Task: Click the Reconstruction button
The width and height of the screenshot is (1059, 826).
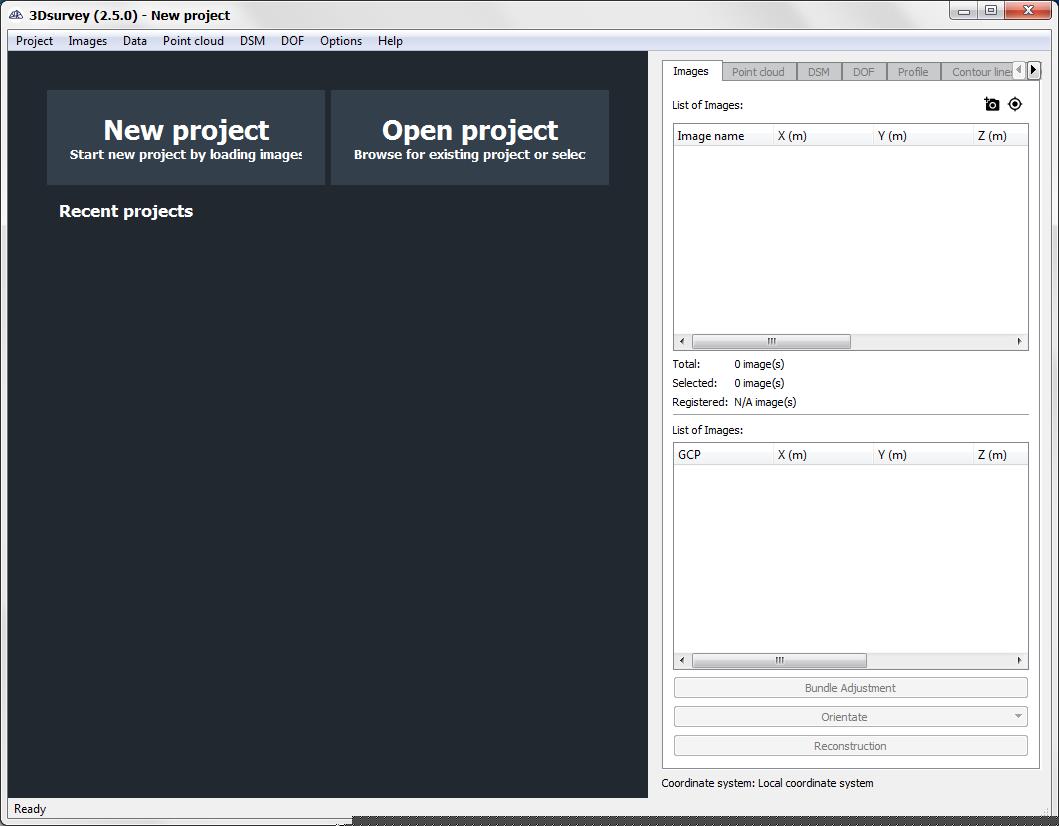Action: click(x=850, y=746)
